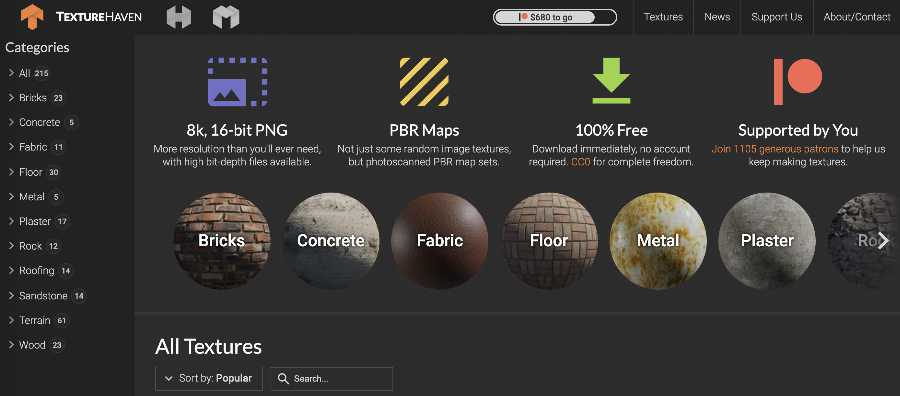
Task: Click the green download arrow icon
Action: (611, 81)
